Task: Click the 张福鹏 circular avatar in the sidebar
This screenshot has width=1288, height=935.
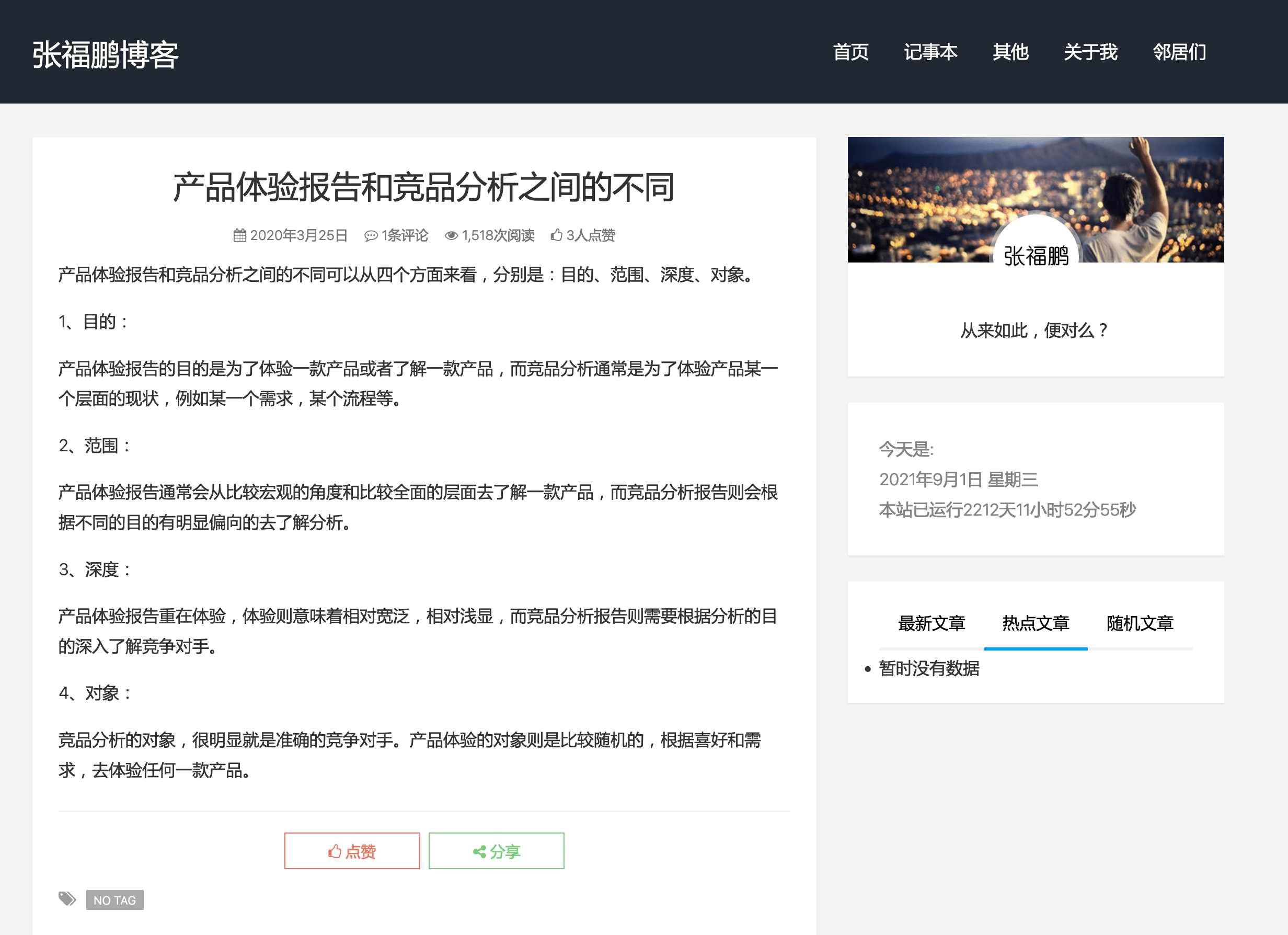Action: tap(1036, 250)
